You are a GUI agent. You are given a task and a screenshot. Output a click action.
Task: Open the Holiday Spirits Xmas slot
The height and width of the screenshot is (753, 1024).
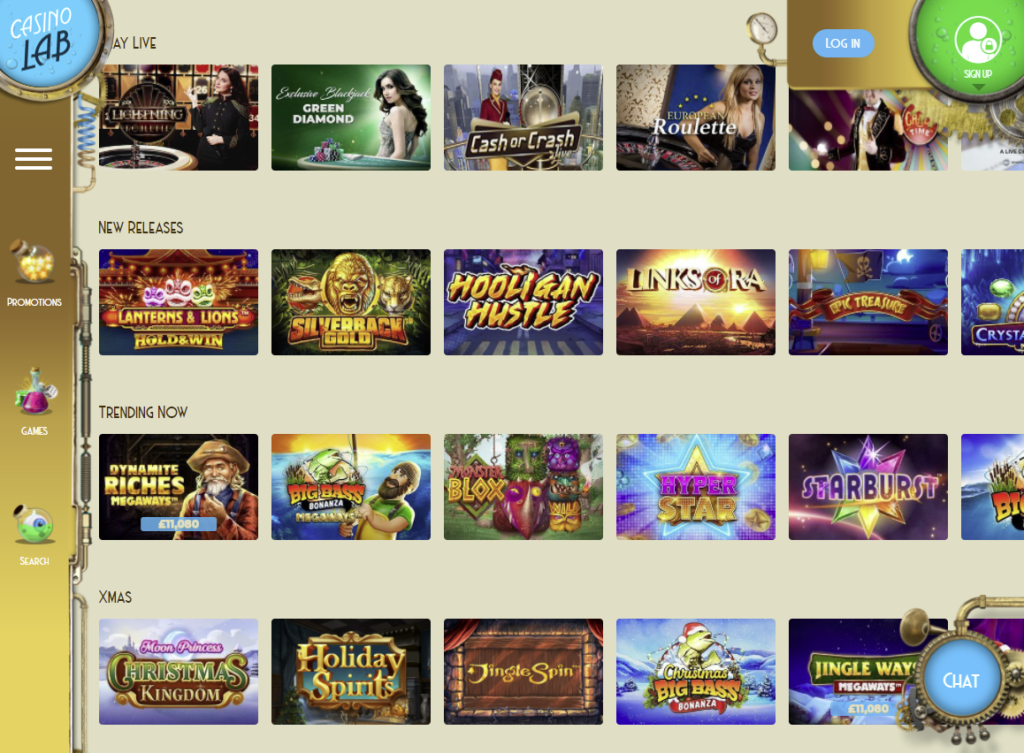point(351,671)
